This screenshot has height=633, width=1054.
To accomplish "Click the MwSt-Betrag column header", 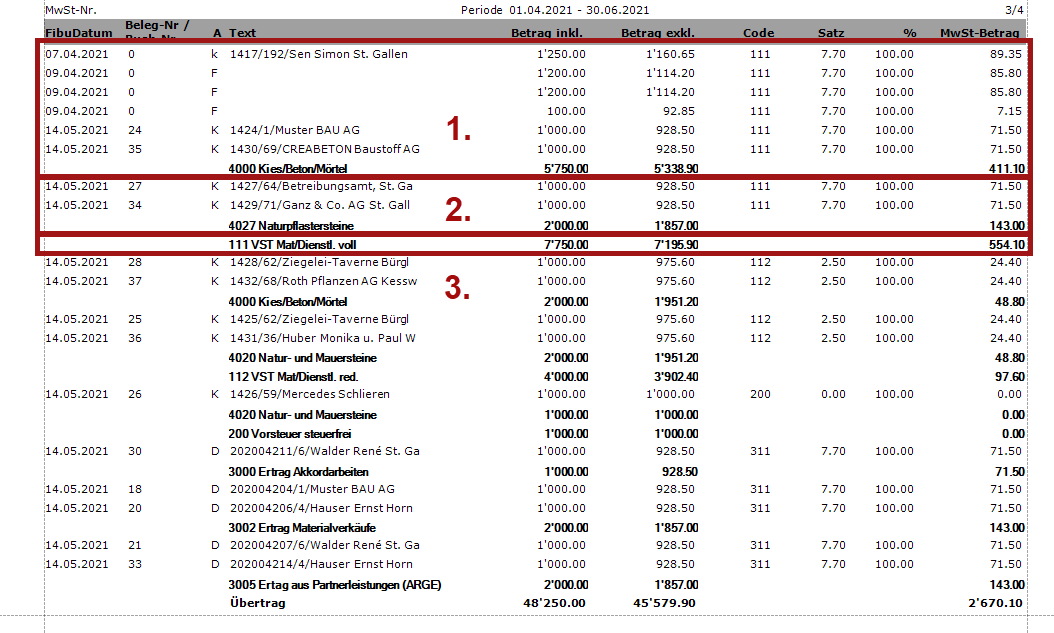I will [x=981, y=33].
